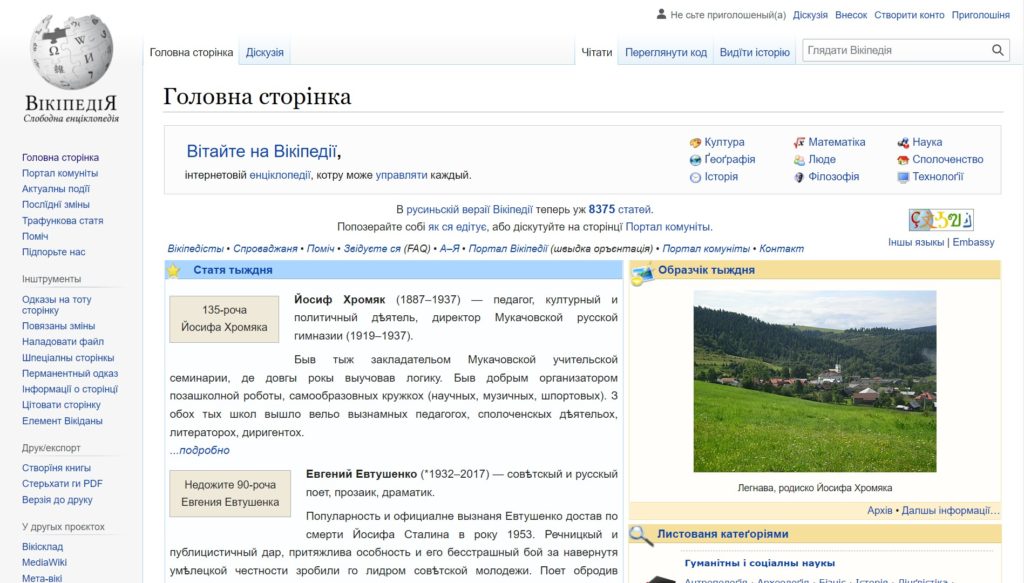Focus the Глядати Вікіпедія search field

pyautogui.click(x=895, y=50)
